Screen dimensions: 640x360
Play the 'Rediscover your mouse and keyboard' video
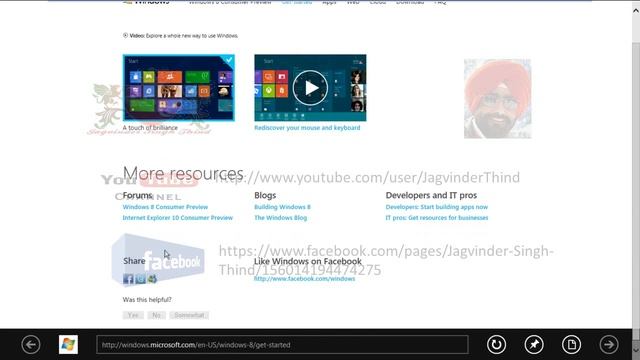point(310,88)
